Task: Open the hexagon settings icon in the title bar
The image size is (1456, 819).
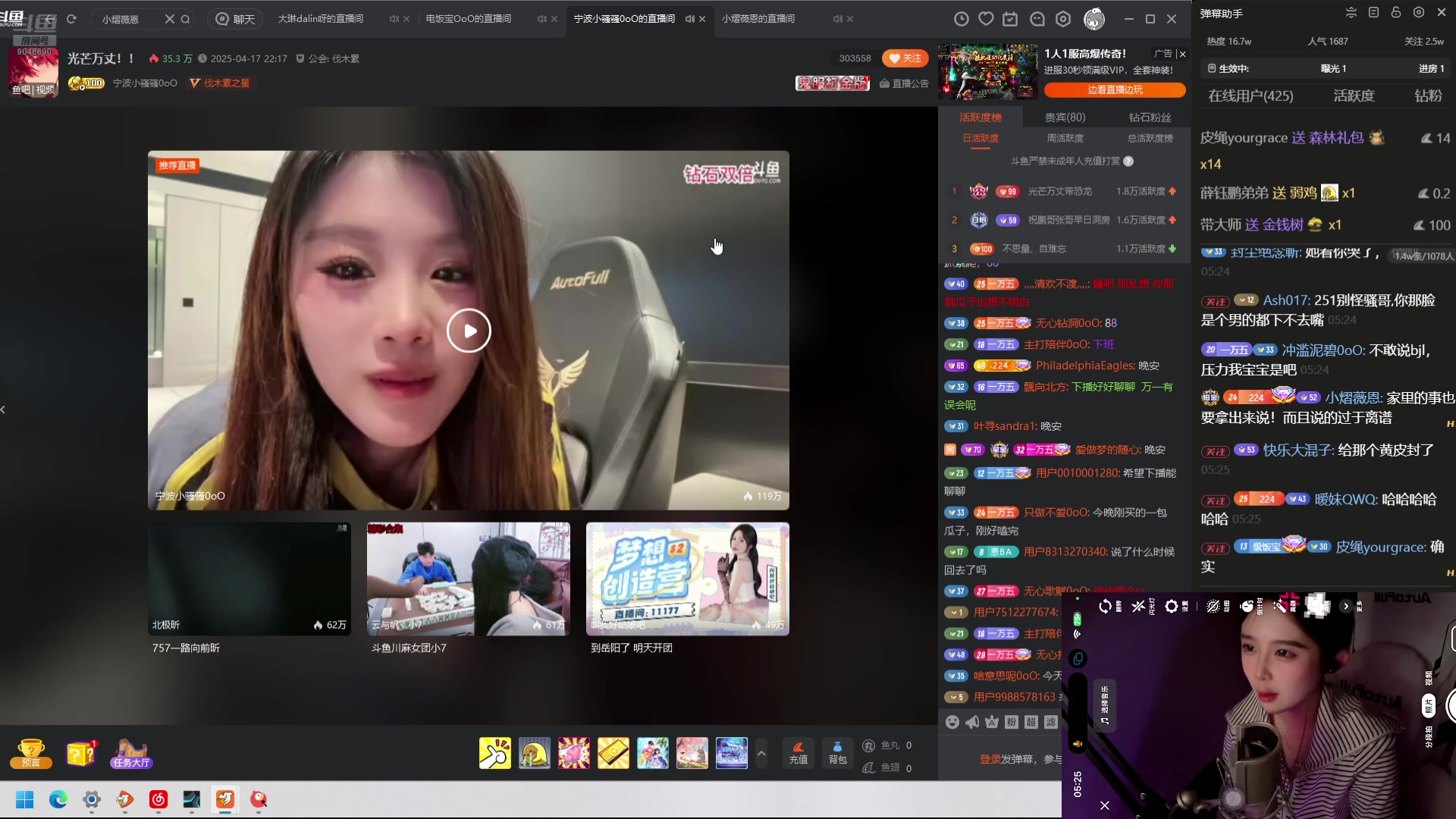Action: tap(1063, 19)
